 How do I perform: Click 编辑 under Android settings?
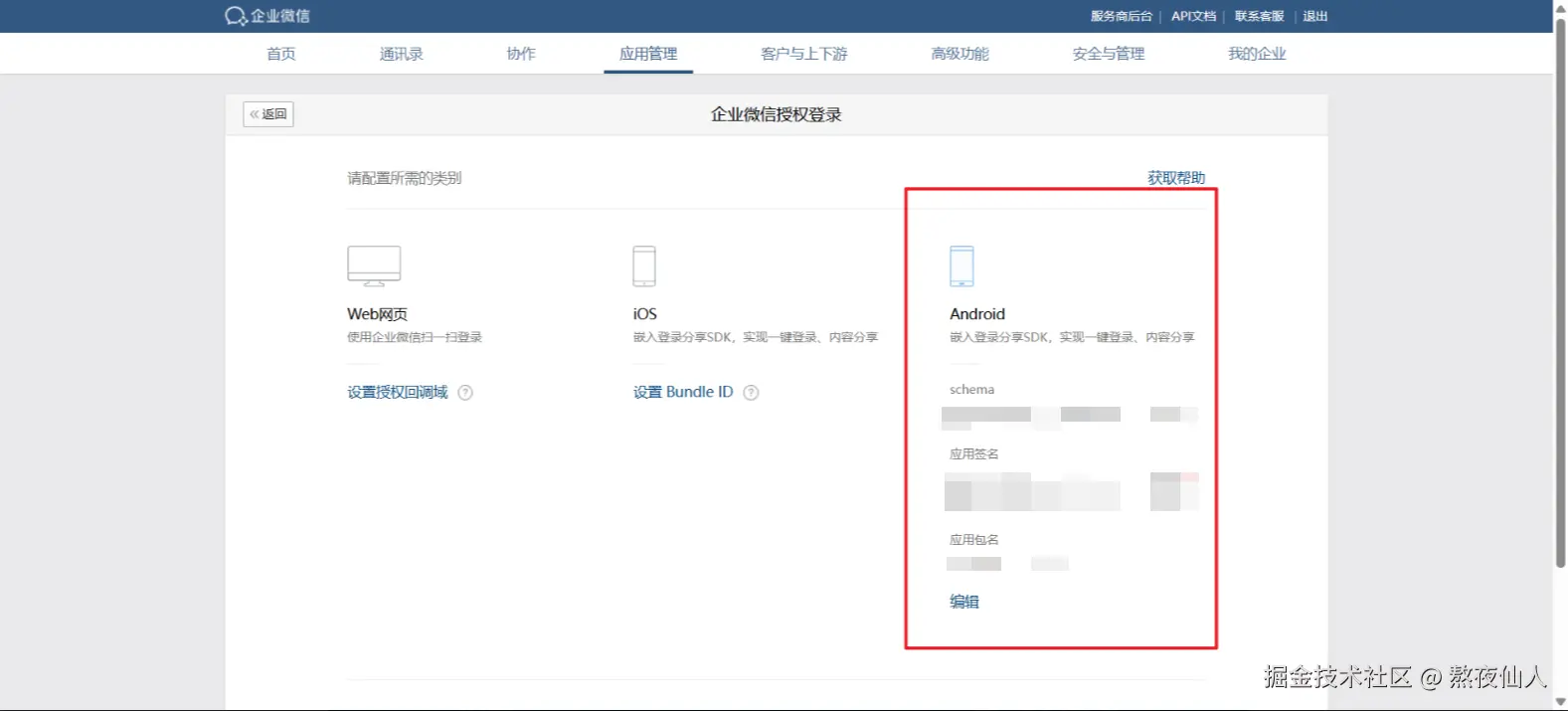(x=964, y=602)
